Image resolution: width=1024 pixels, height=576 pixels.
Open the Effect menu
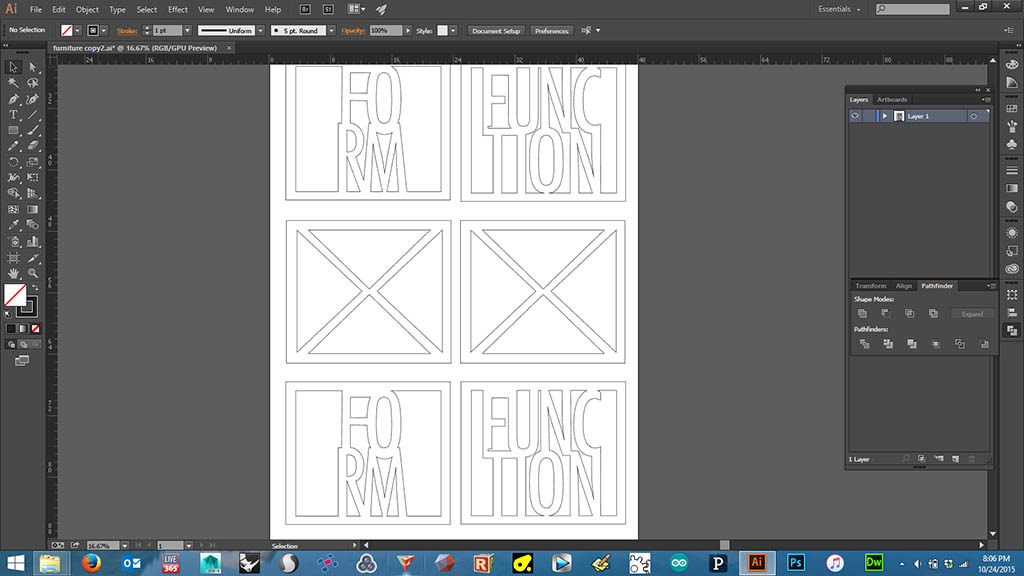(178, 9)
